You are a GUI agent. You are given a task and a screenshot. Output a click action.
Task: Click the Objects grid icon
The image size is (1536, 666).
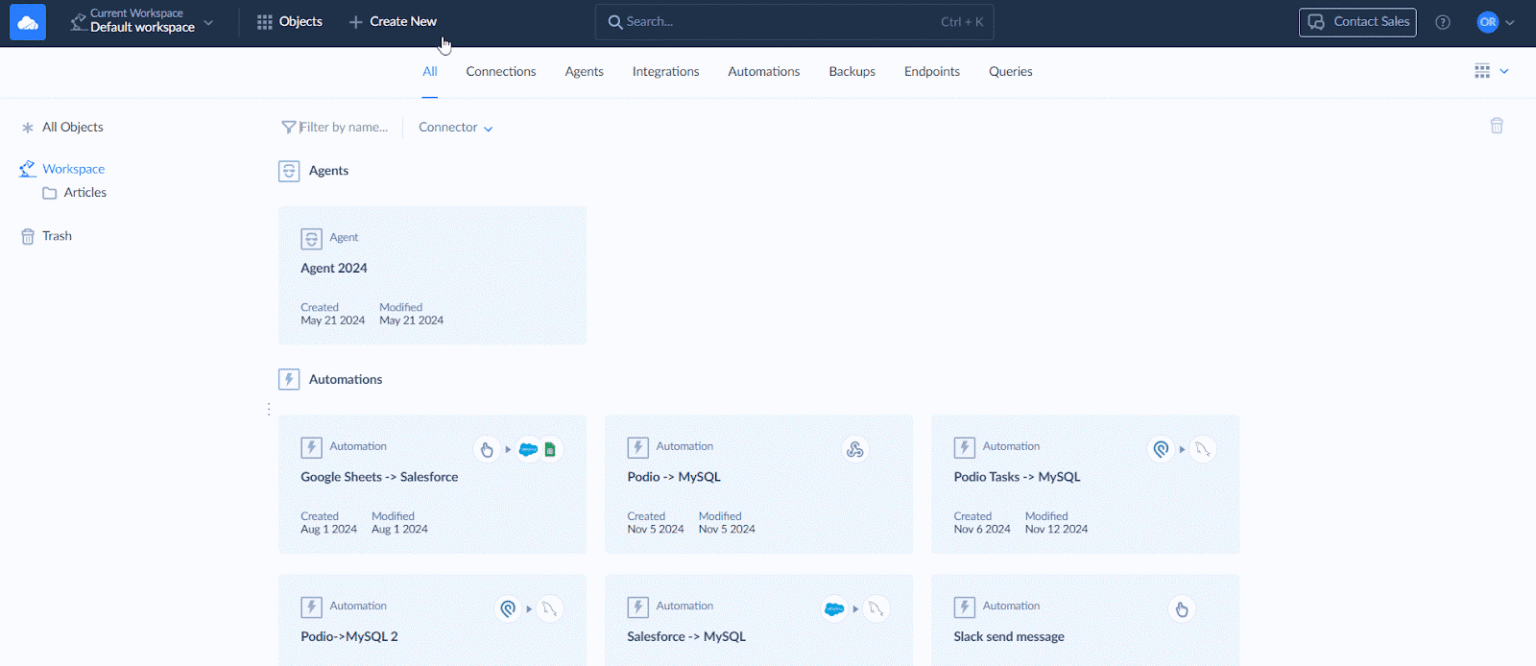(265, 22)
